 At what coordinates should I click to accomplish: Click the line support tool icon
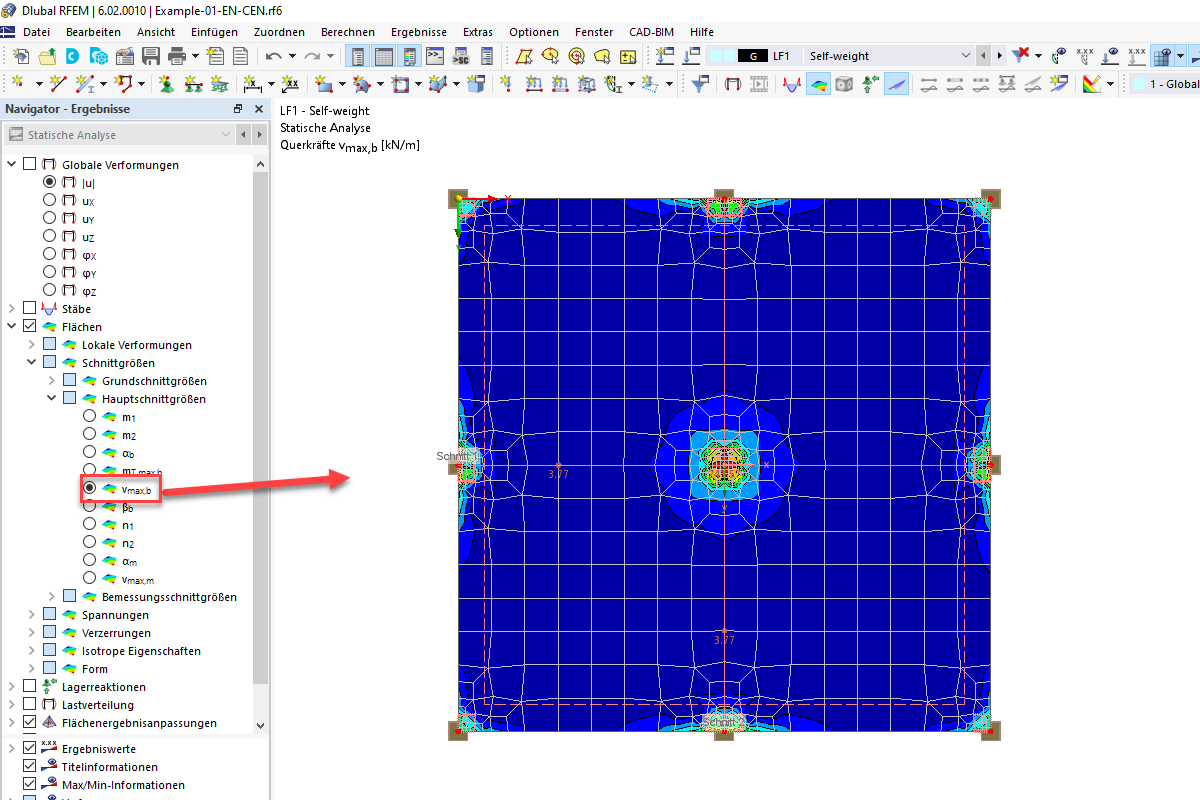[x=193, y=85]
